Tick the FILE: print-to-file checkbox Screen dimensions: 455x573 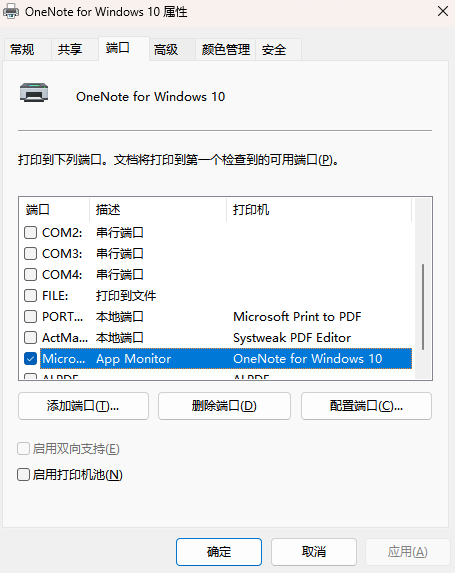click(31, 295)
